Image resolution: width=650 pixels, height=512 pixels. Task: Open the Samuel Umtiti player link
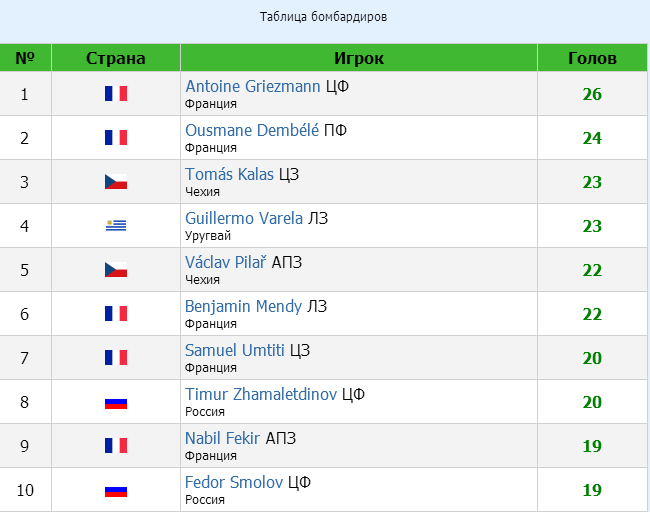(235, 350)
